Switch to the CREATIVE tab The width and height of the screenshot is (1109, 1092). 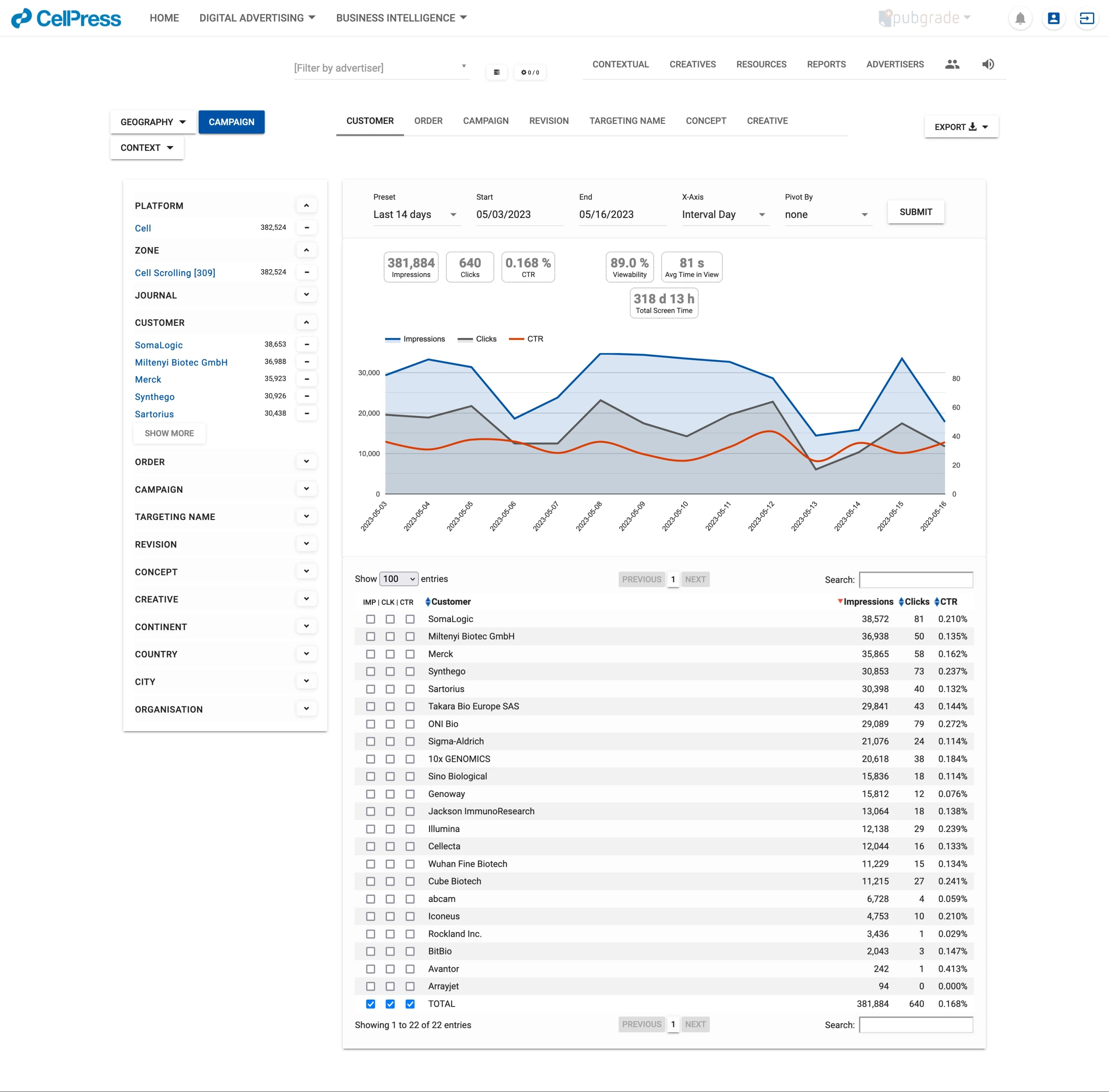point(767,121)
